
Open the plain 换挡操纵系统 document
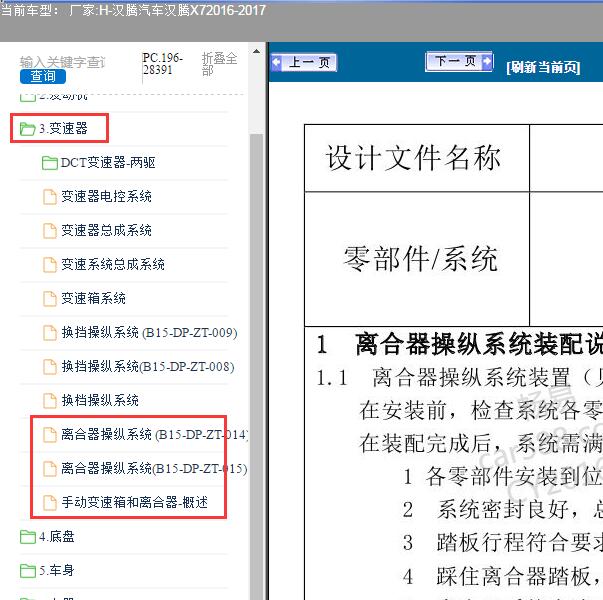pyautogui.click(x=100, y=400)
